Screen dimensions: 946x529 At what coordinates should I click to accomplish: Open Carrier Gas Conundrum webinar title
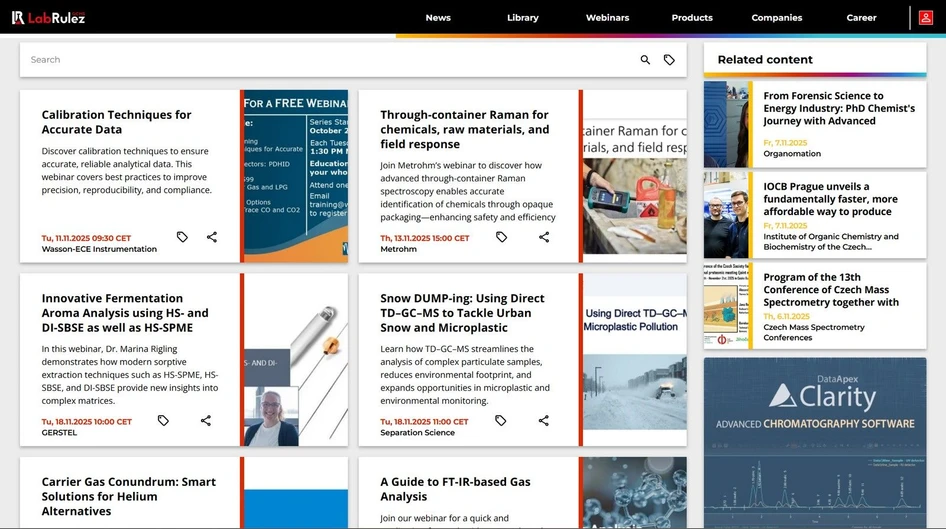click(128, 496)
